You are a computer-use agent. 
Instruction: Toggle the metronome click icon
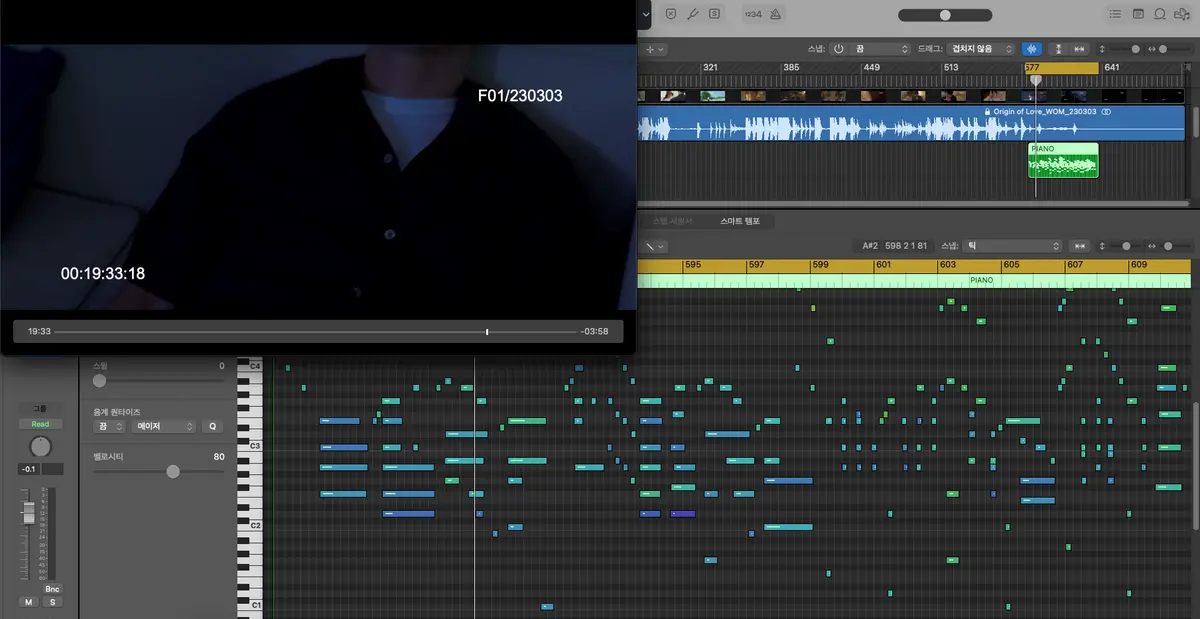point(777,14)
